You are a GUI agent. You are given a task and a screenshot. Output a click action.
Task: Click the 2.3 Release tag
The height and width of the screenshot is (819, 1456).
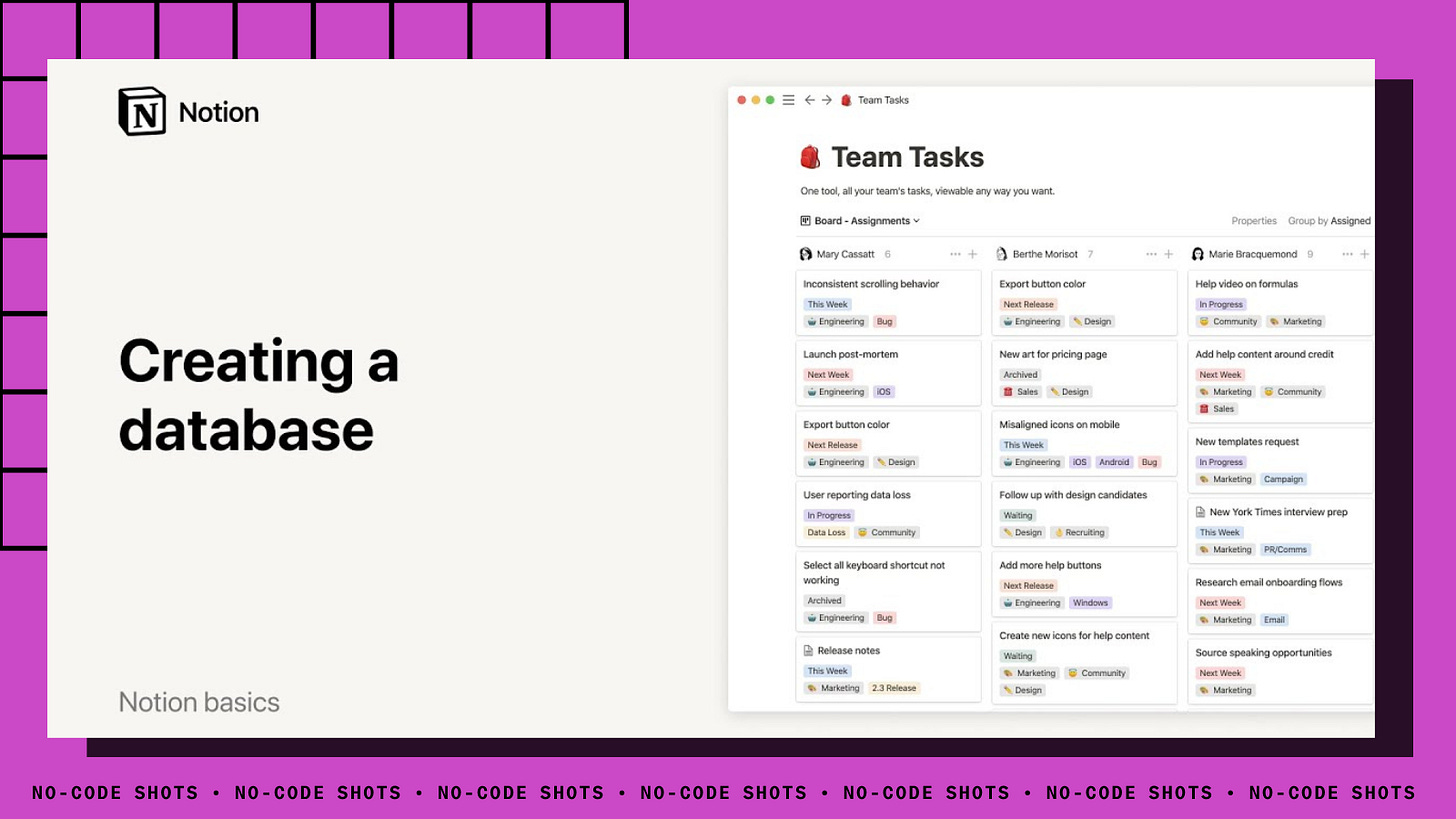[893, 688]
